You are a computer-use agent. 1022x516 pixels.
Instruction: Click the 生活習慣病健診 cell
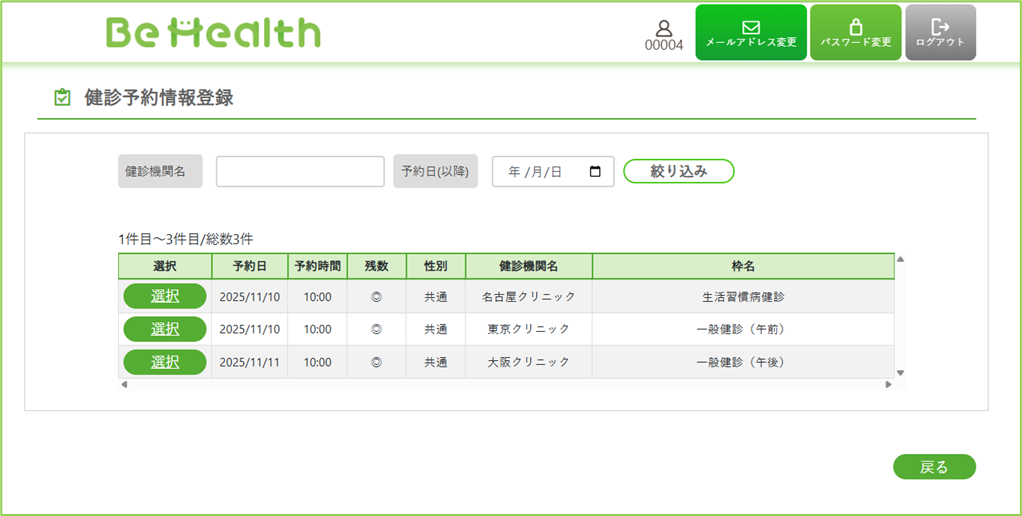pyautogui.click(x=743, y=296)
